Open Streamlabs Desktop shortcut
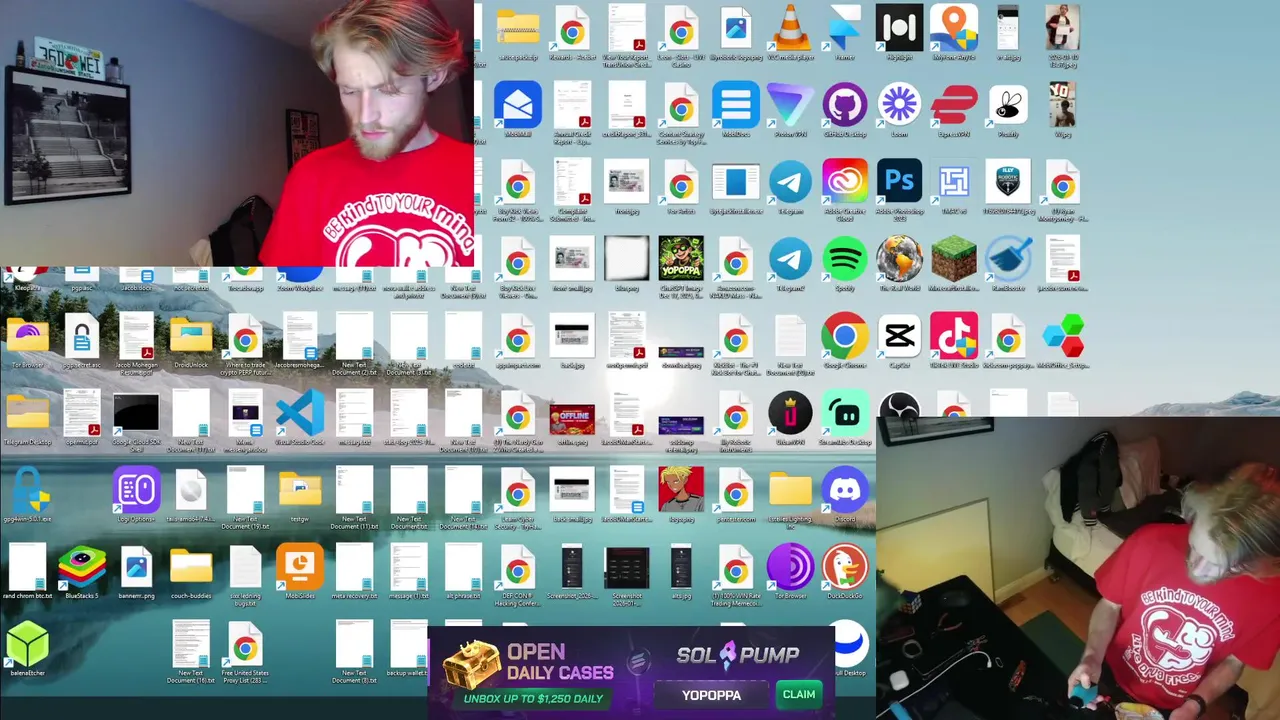 coord(845,414)
